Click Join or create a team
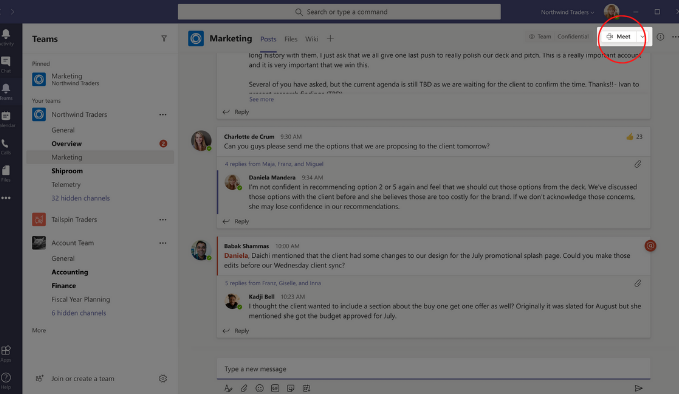 click(83, 378)
